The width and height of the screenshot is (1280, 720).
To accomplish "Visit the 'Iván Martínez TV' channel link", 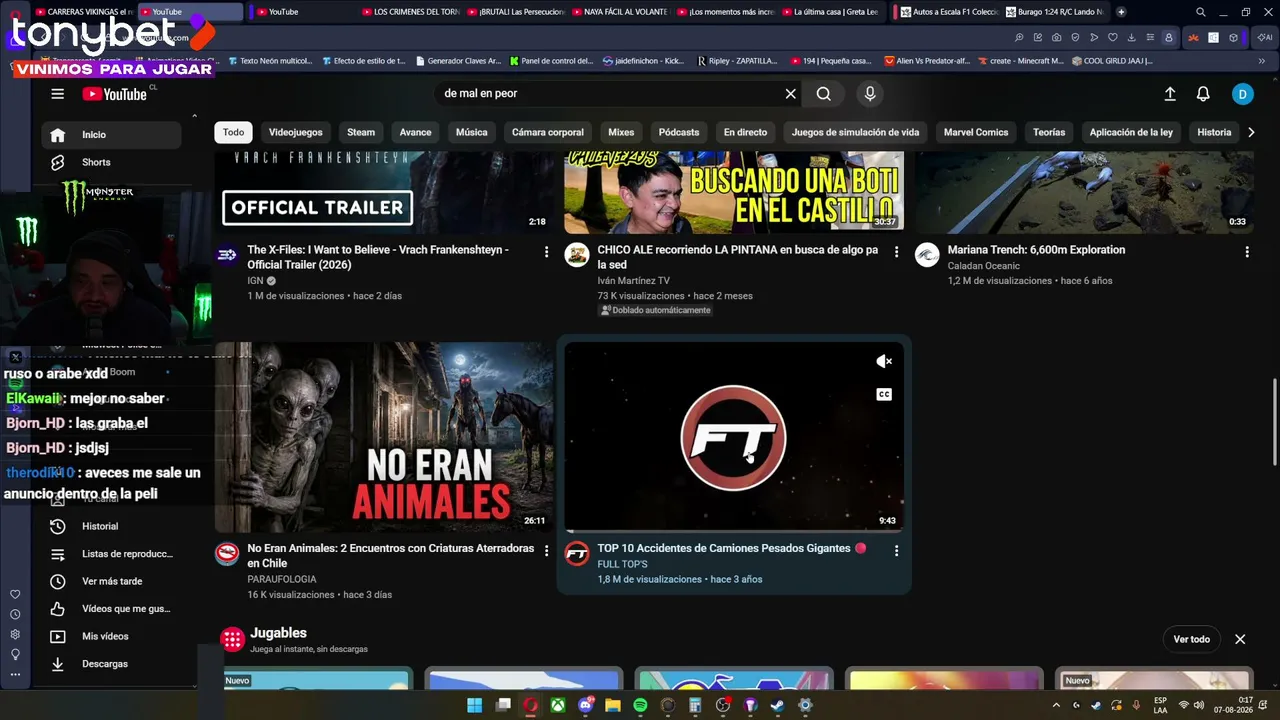I will tap(633, 281).
